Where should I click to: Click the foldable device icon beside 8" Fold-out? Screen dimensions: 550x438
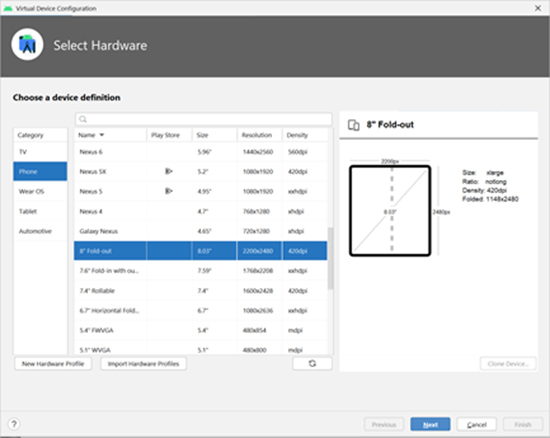point(354,125)
